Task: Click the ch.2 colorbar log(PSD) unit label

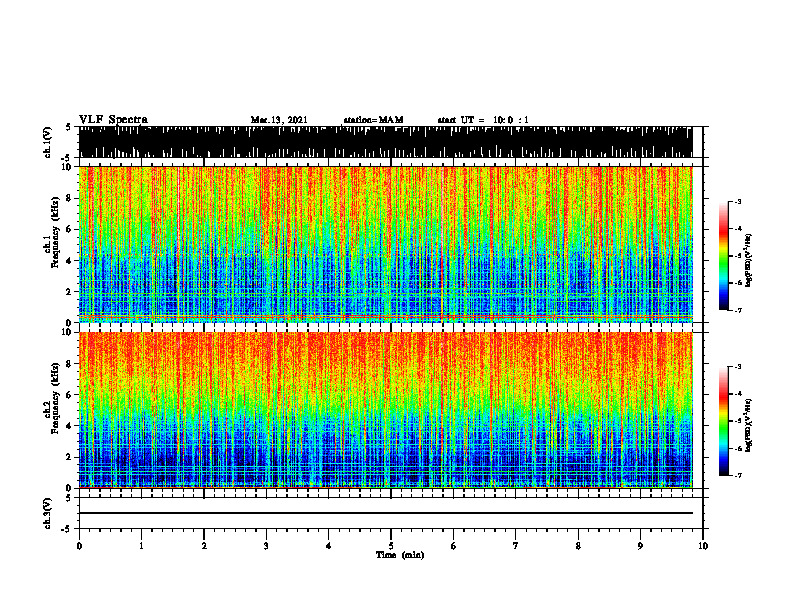Action: (749, 425)
